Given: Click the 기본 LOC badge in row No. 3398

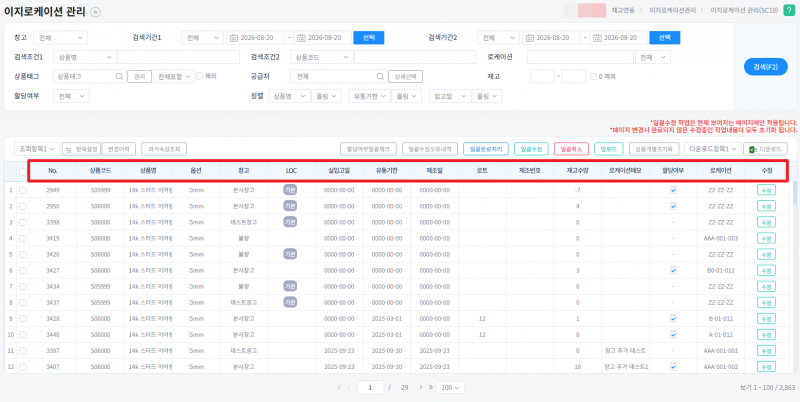Looking at the screenshot, I should tap(290, 222).
